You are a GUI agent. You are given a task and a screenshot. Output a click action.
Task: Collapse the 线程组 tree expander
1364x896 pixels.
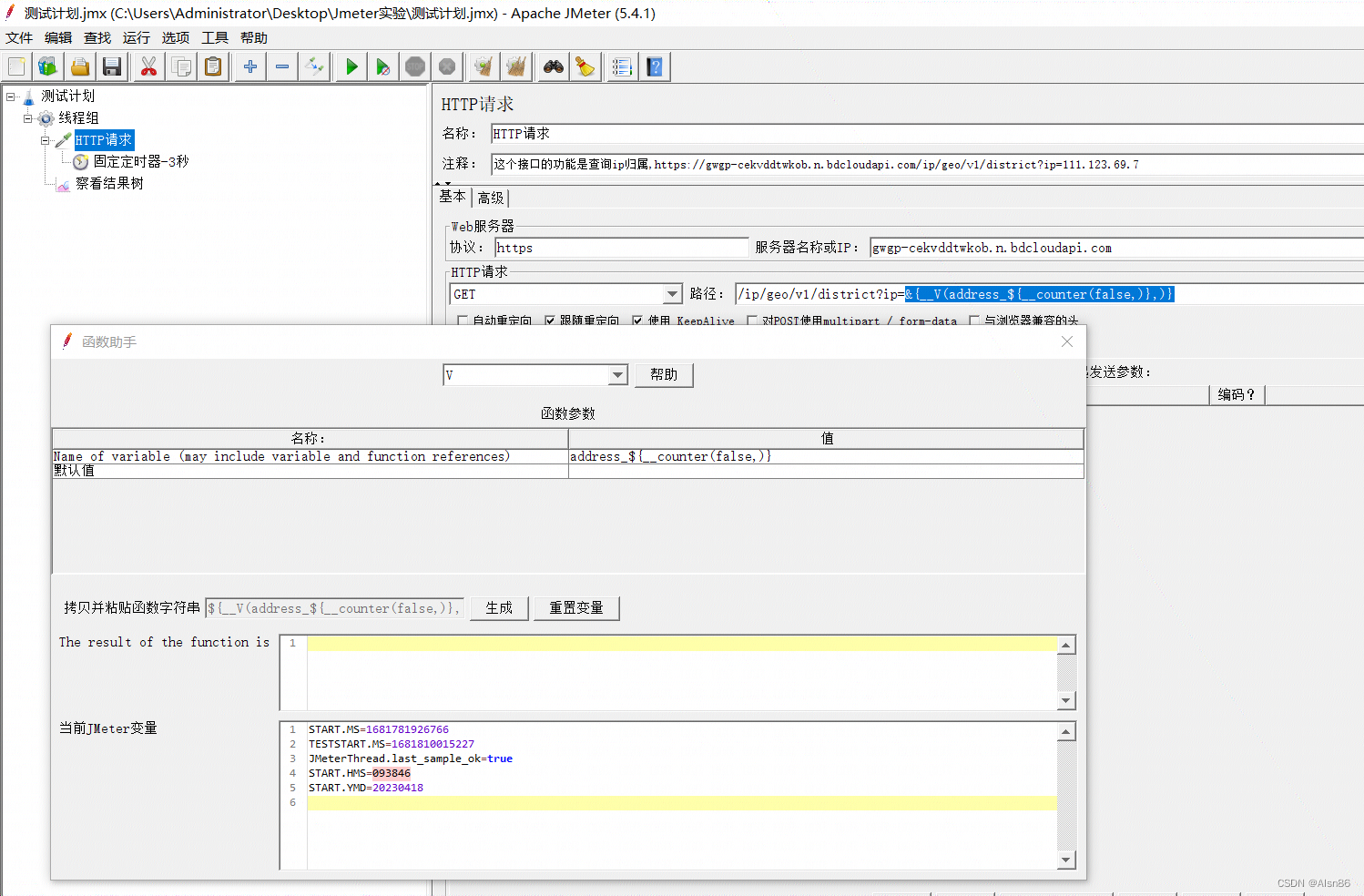pos(28,118)
